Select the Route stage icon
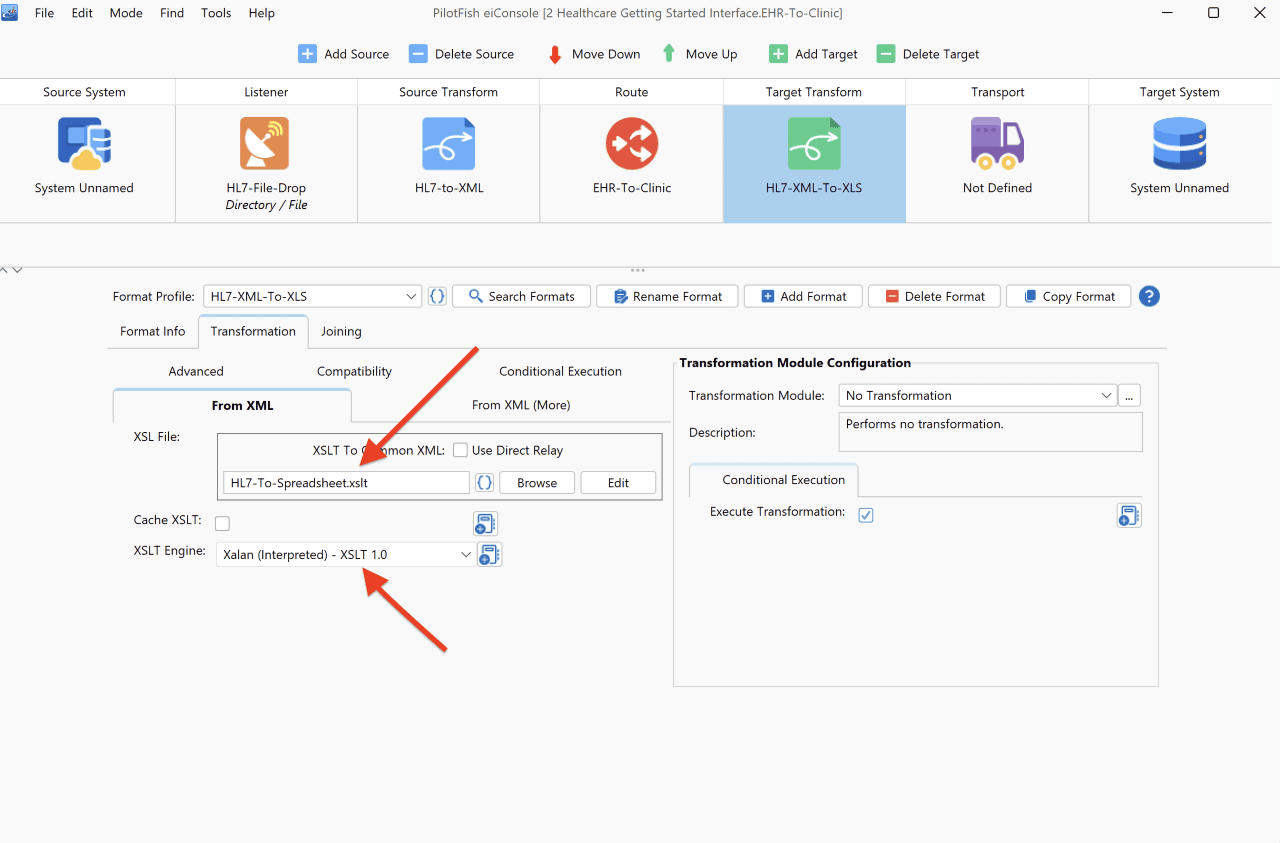 (631, 143)
